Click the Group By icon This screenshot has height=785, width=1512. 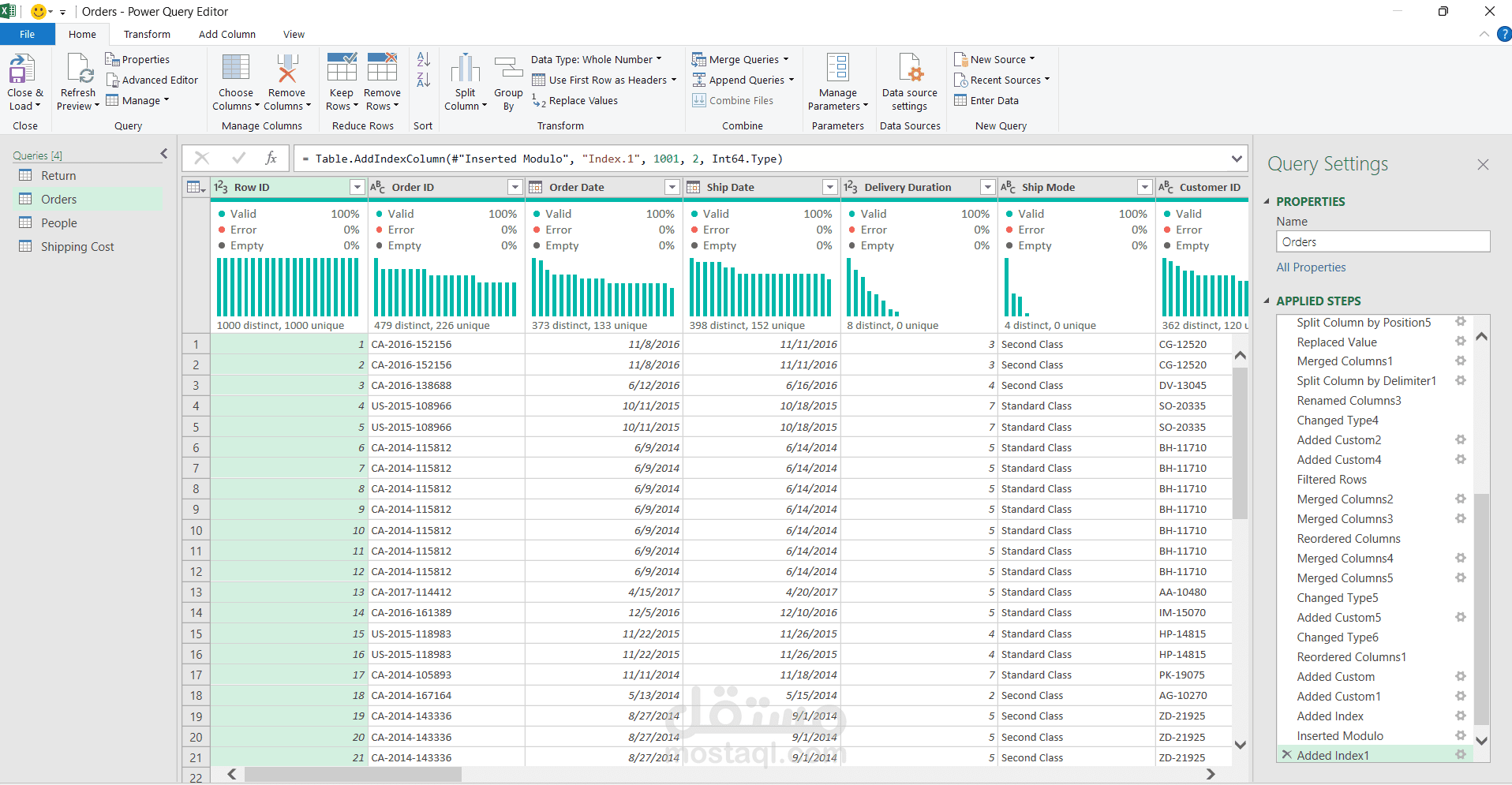click(x=508, y=68)
